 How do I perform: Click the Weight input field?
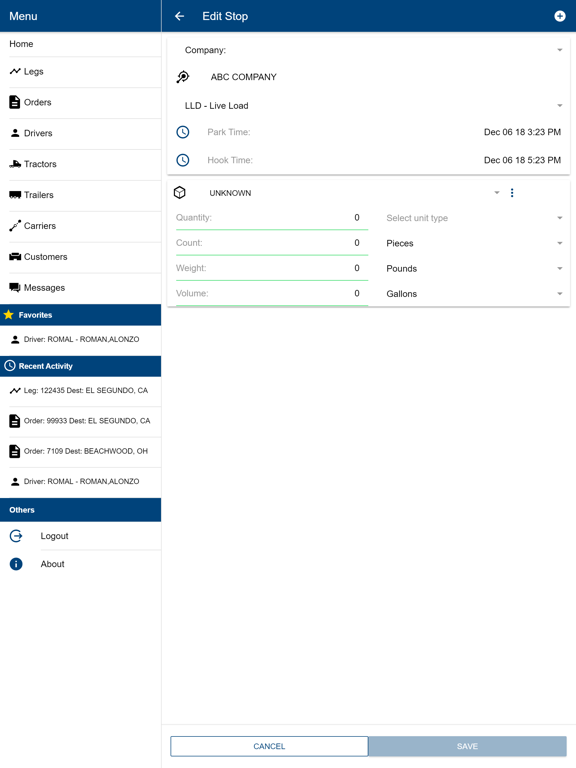272,268
